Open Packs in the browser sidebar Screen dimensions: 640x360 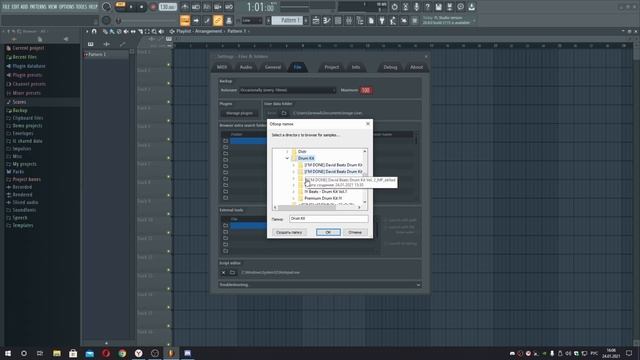[18, 172]
